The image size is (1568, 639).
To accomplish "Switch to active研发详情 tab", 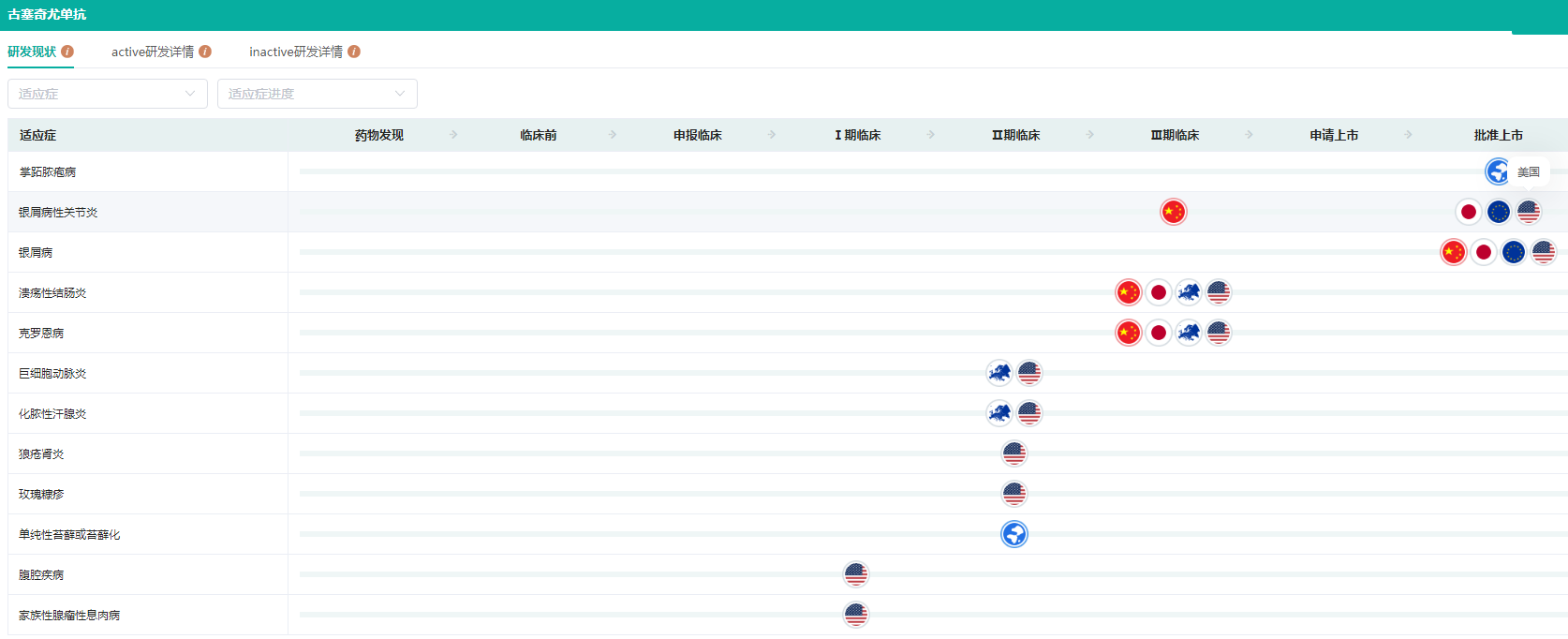I will point(152,52).
